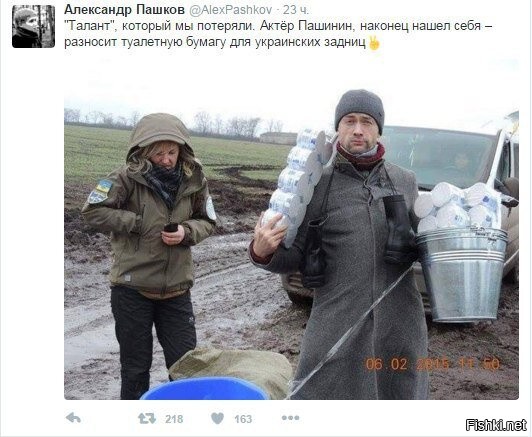View the 218 retweets count
Image resolution: width=532 pixels, height=437 pixels.
pyautogui.click(x=174, y=419)
